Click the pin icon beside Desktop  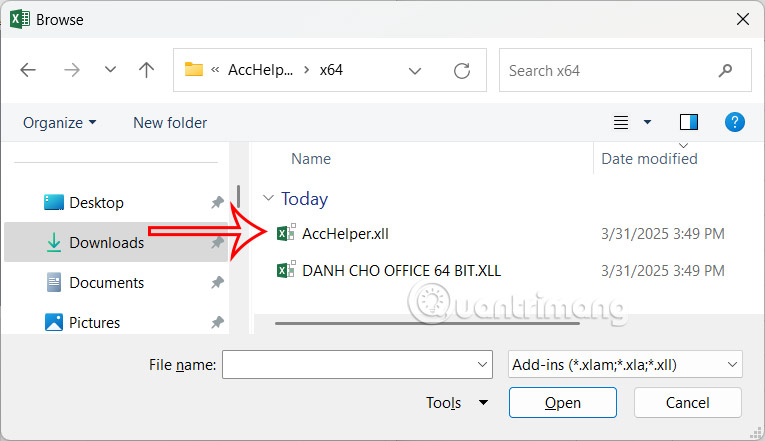pos(217,202)
